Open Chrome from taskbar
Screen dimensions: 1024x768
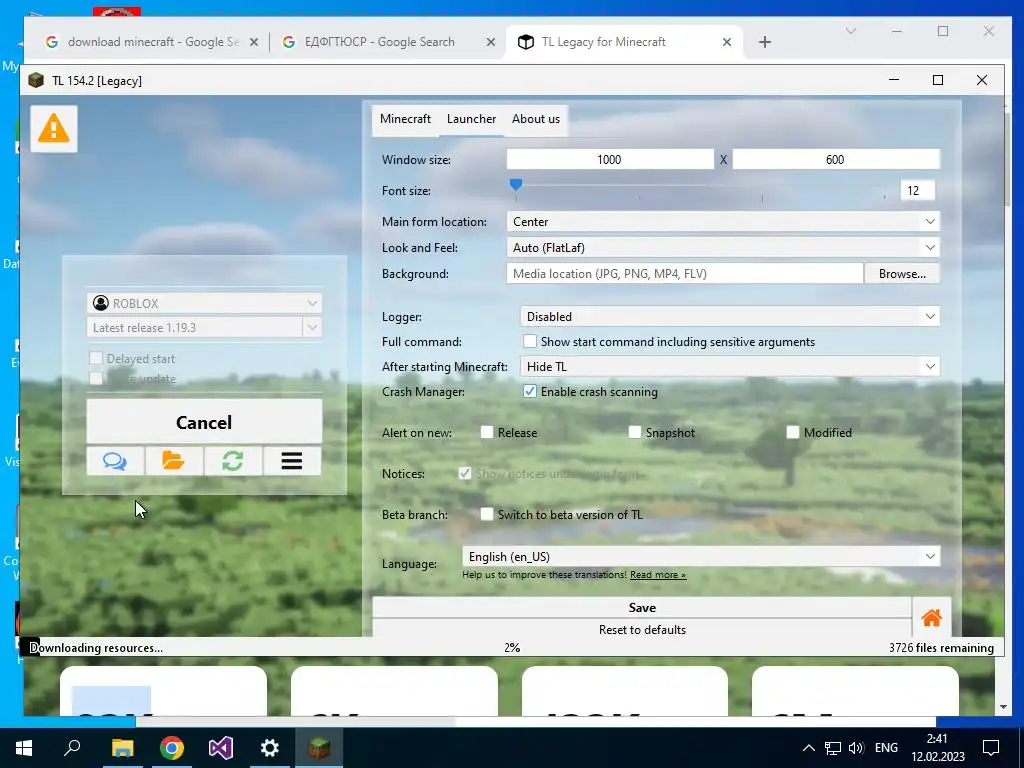pyautogui.click(x=172, y=748)
